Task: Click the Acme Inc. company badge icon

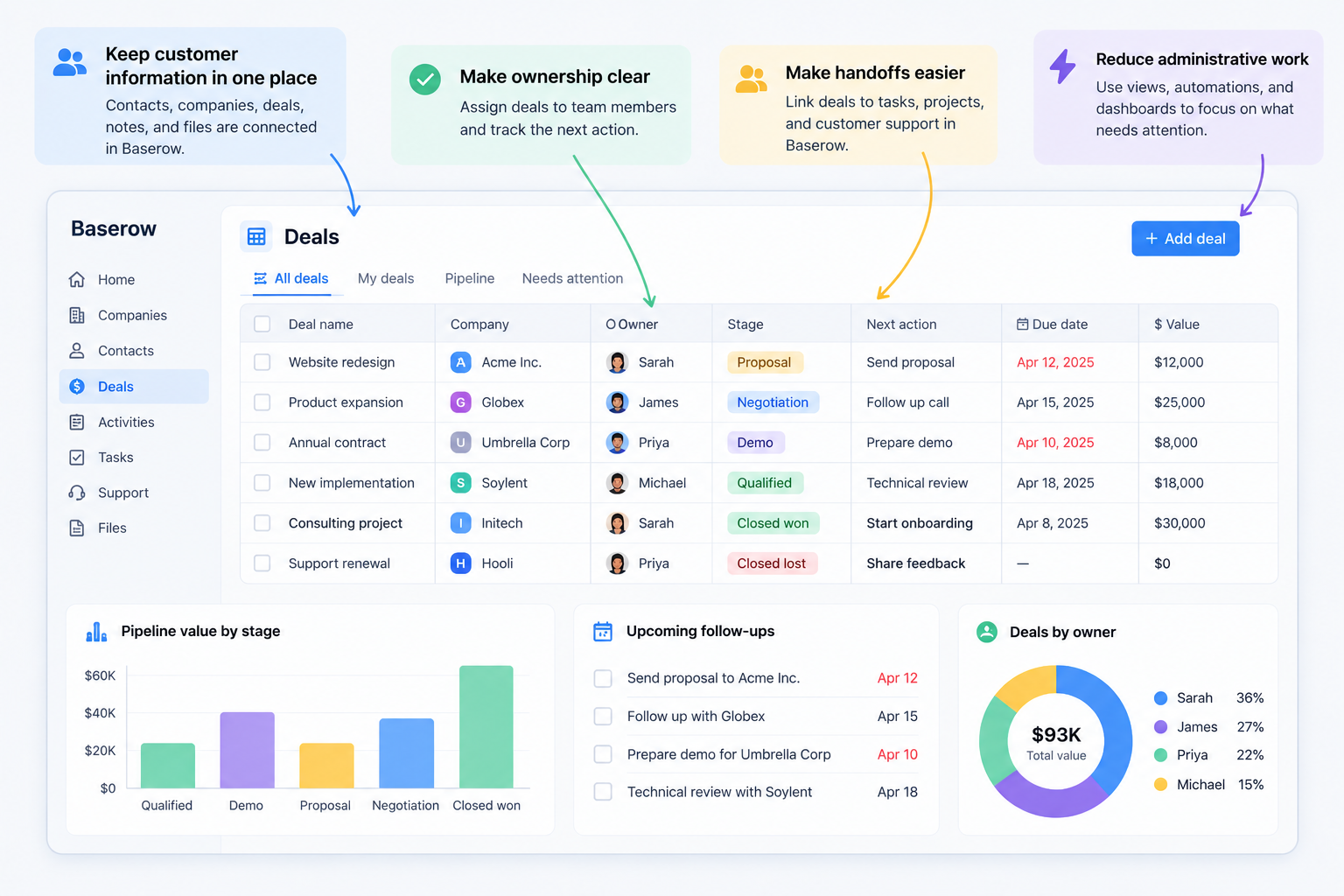Action: pos(461,362)
